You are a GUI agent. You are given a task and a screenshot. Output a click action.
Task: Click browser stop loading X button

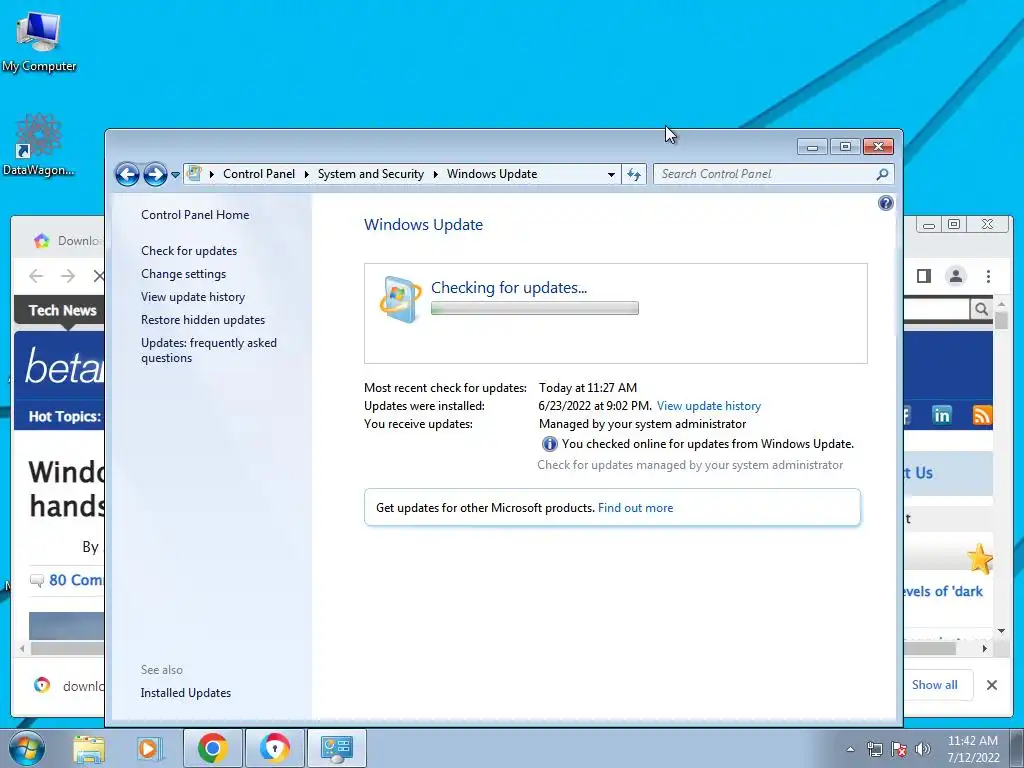click(98, 276)
